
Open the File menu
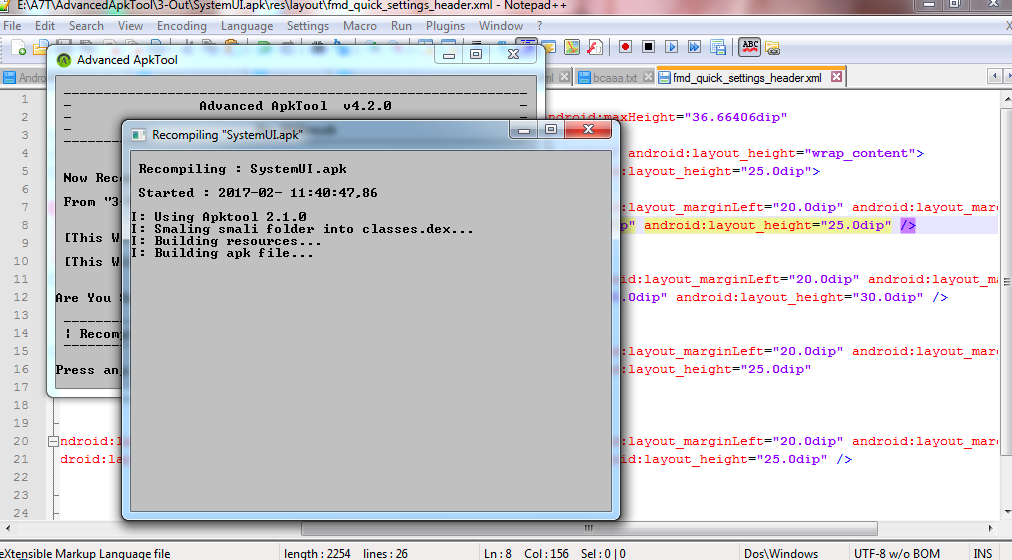tap(12, 26)
